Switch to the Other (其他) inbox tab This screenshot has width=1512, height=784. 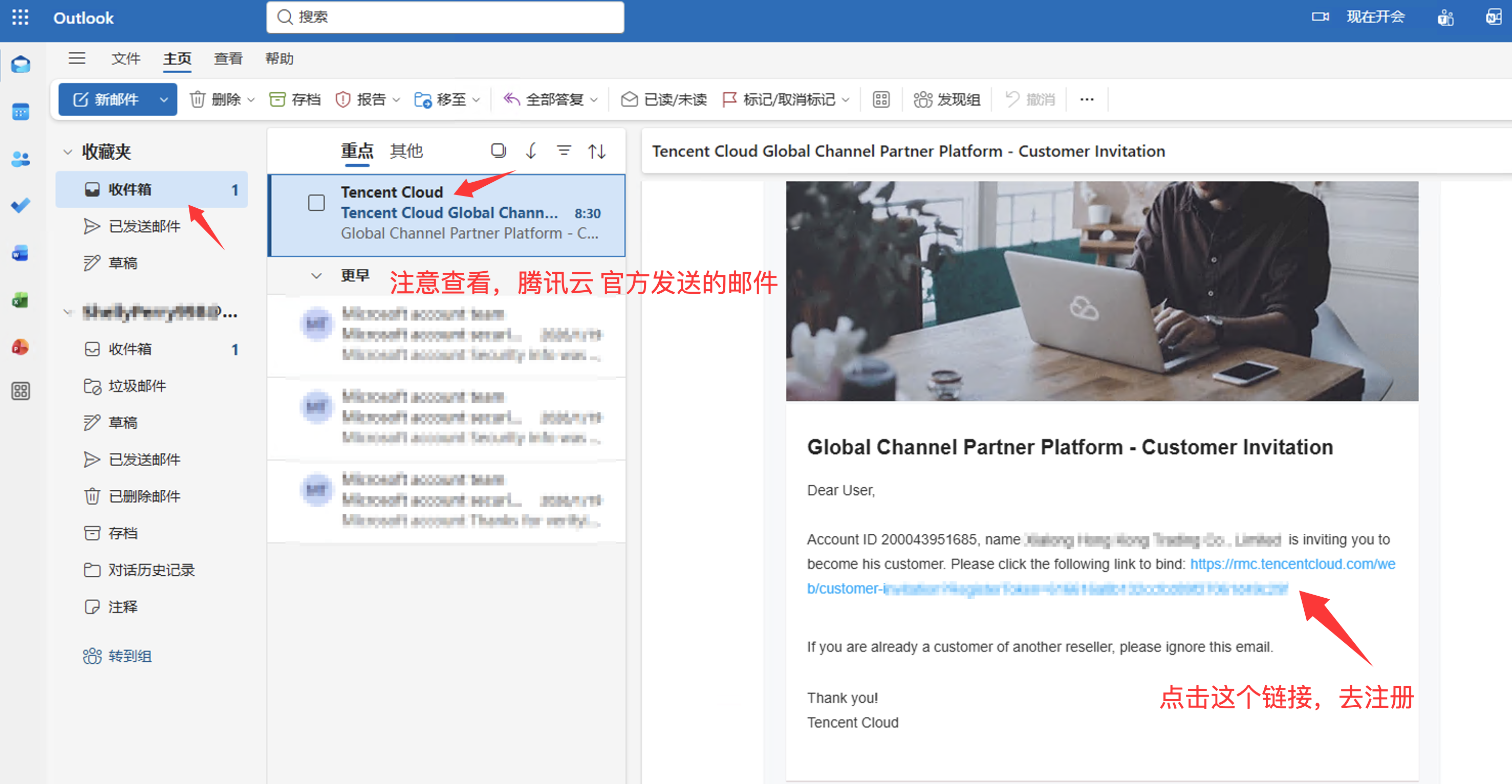(406, 151)
